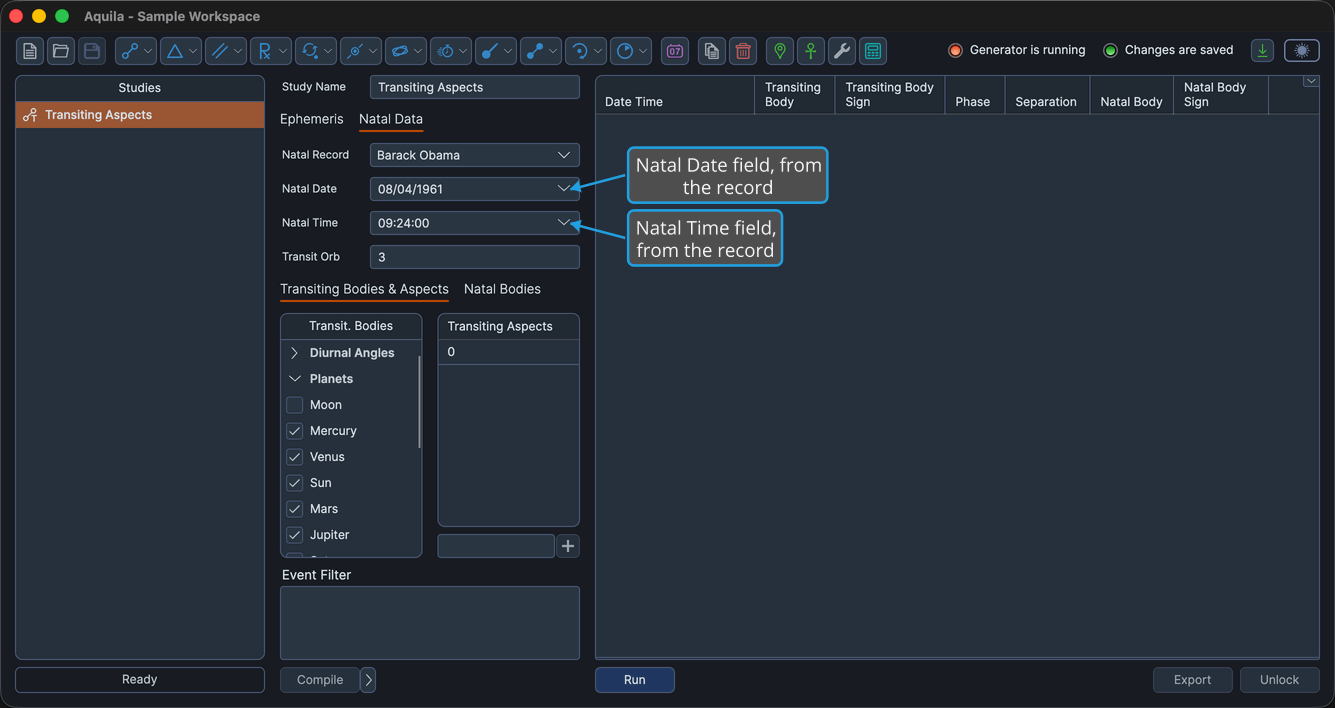
Task: Uncheck the Mercury checkbox
Action: coord(295,431)
